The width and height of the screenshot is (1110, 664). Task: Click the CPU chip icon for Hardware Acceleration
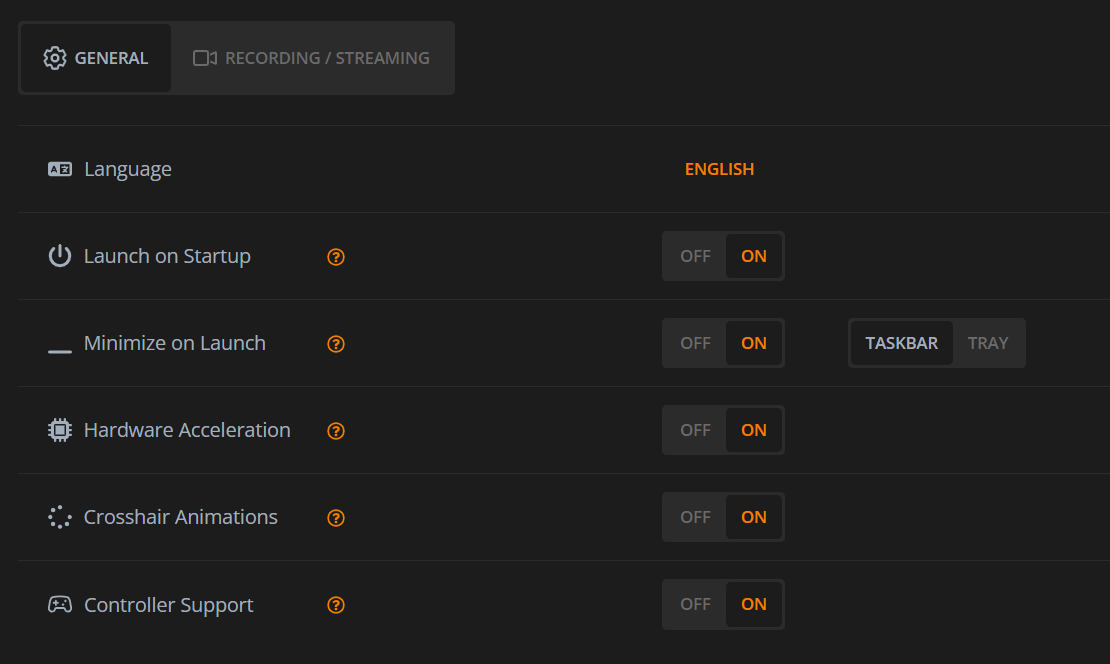(x=59, y=430)
